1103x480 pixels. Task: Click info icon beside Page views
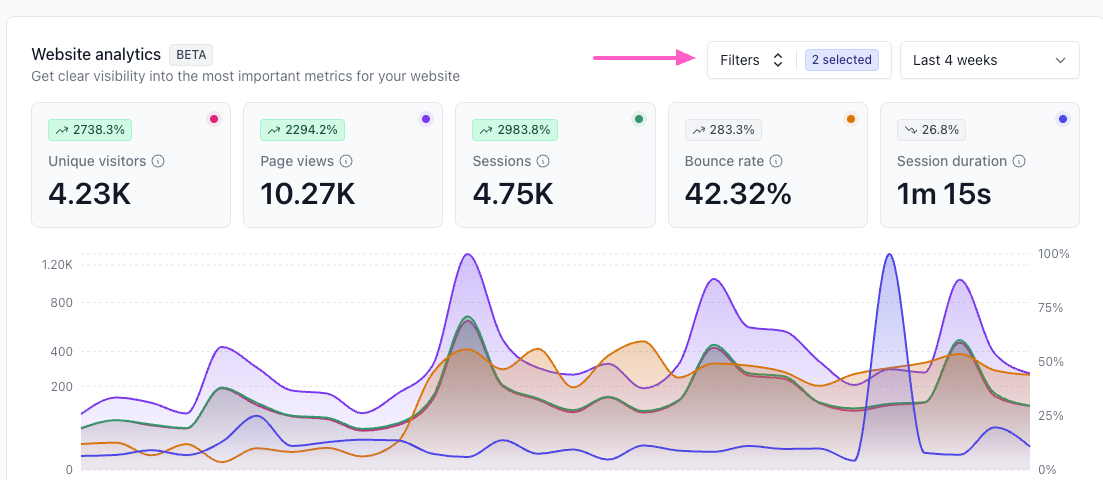pyautogui.click(x=346, y=161)
